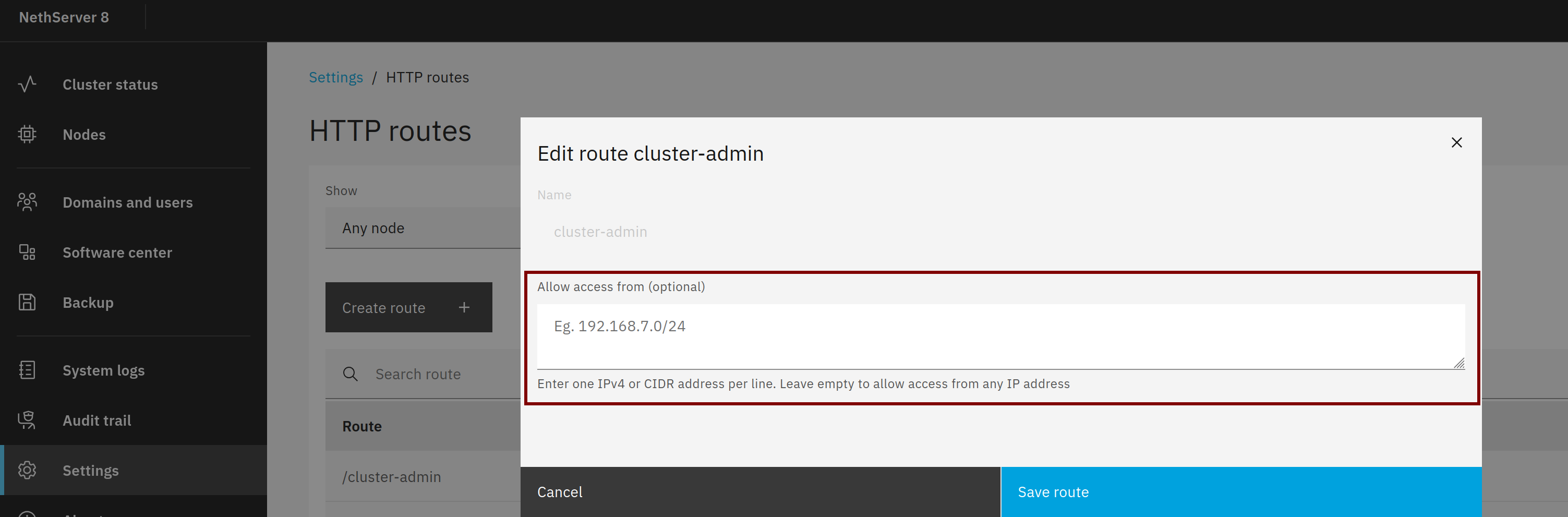The width and height of the screenshot is (1568, 517).
Task: Cancel the route edit dialog
Action: coord(759,491)
